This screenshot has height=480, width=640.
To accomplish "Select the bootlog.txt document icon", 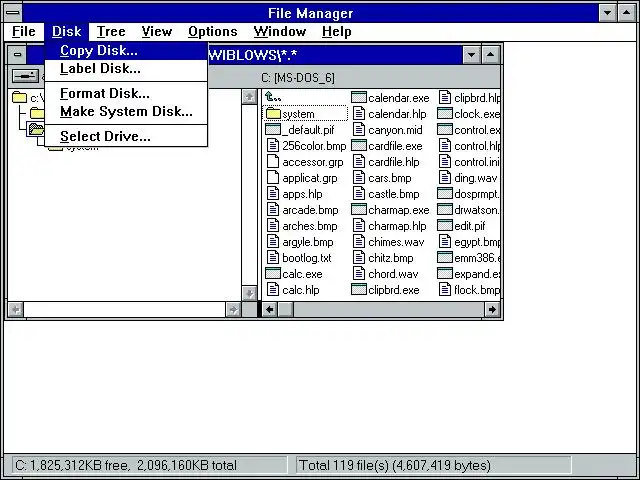I will pos(273,258).
